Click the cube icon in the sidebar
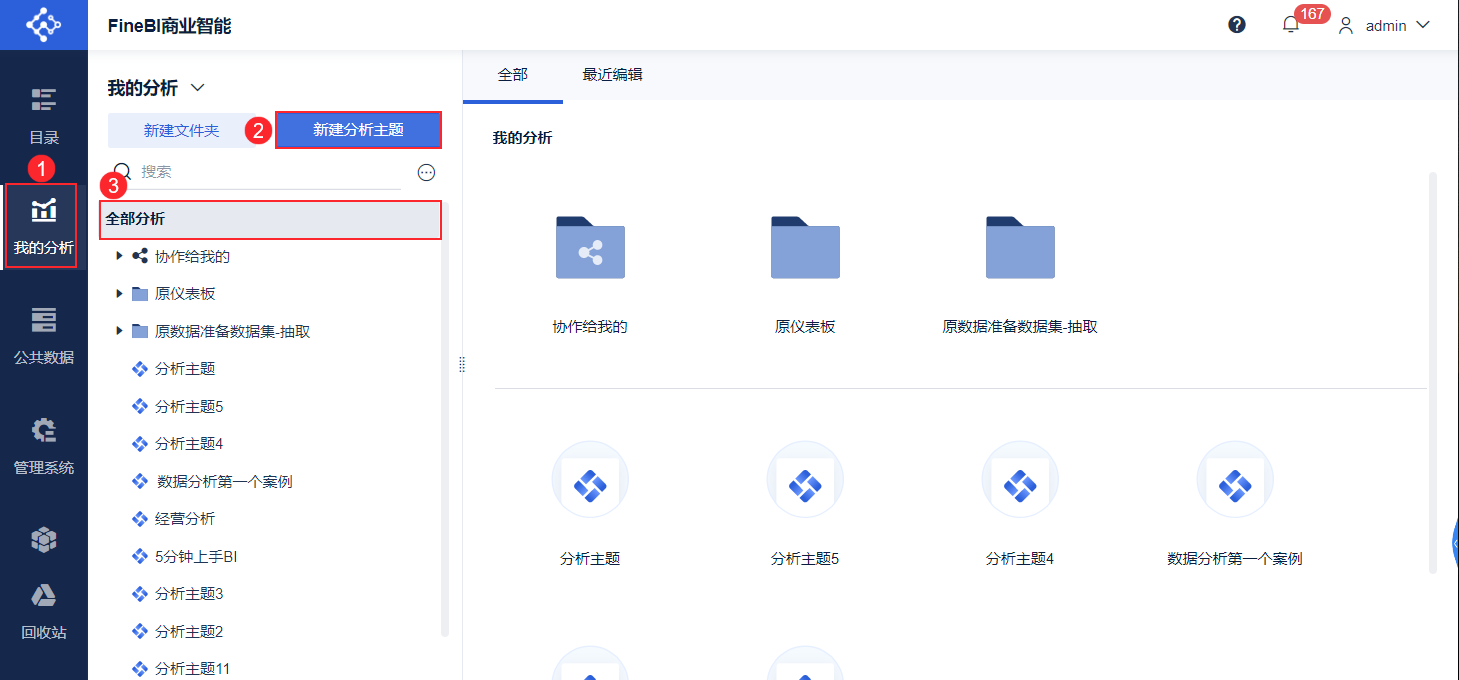1459x680 pixels. coord(44,540)
